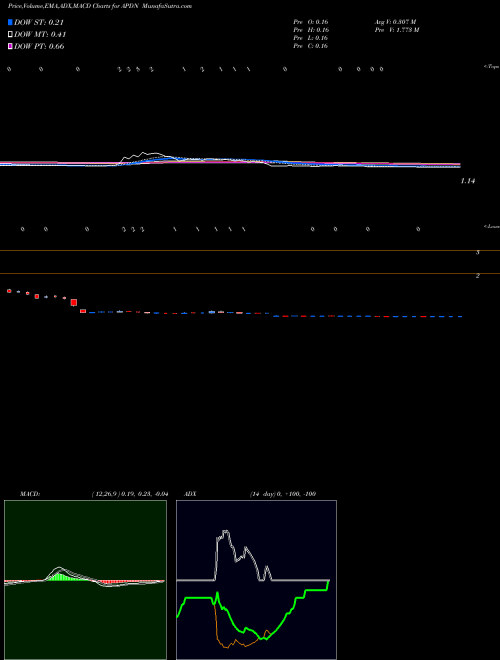500x660 pixels.
Task: Click the '3' label on the upper orange line
Action: [x=478, y=253]
